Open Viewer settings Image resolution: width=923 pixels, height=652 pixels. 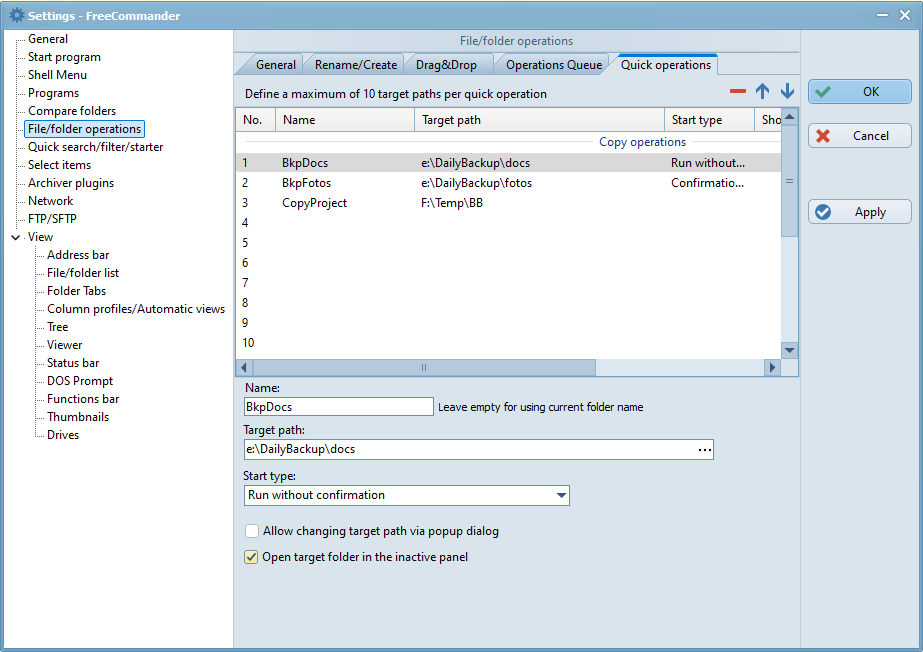click(65, 345)
